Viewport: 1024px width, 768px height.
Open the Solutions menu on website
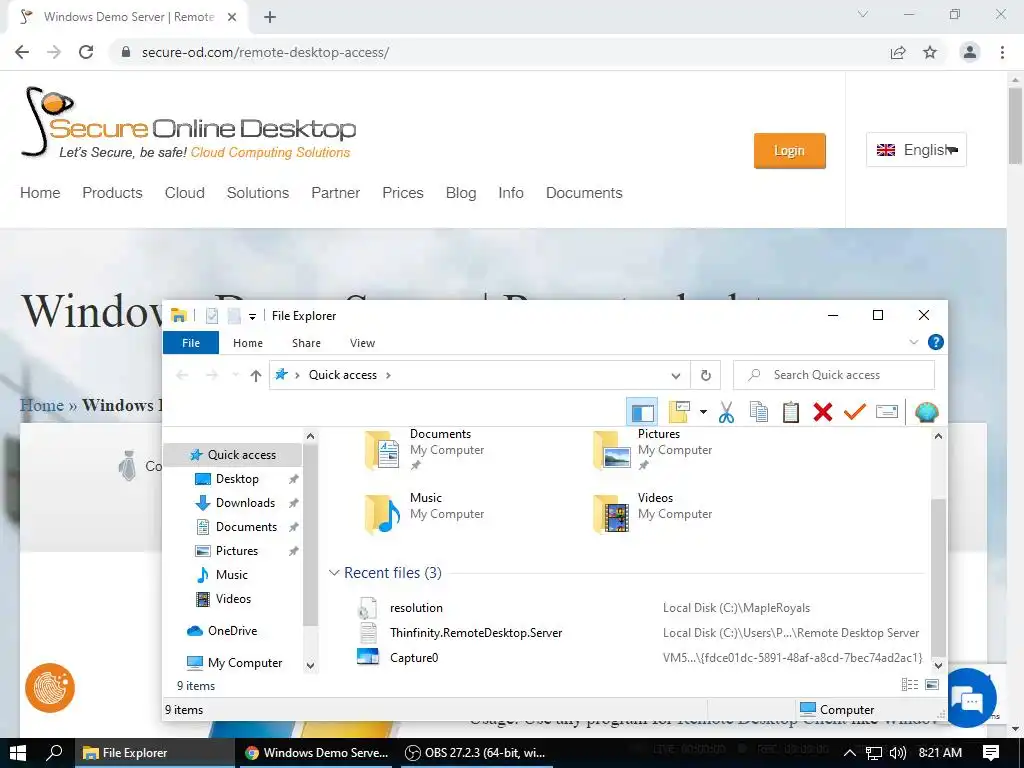coord(257,193)
